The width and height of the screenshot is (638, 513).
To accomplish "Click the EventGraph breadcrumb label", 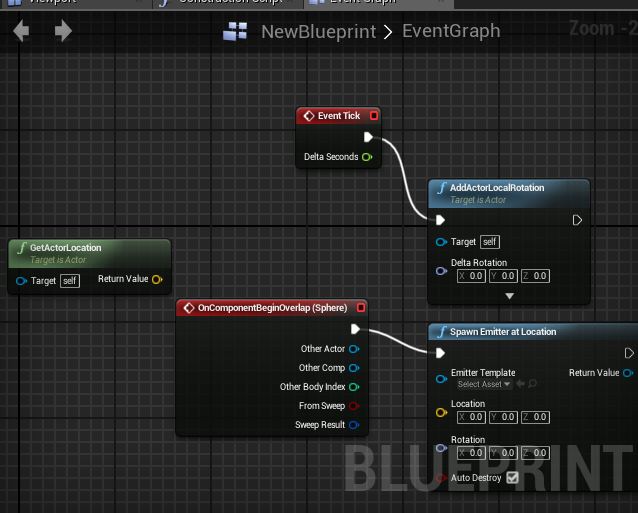I will pyautogui.click(x=451, y=31).
